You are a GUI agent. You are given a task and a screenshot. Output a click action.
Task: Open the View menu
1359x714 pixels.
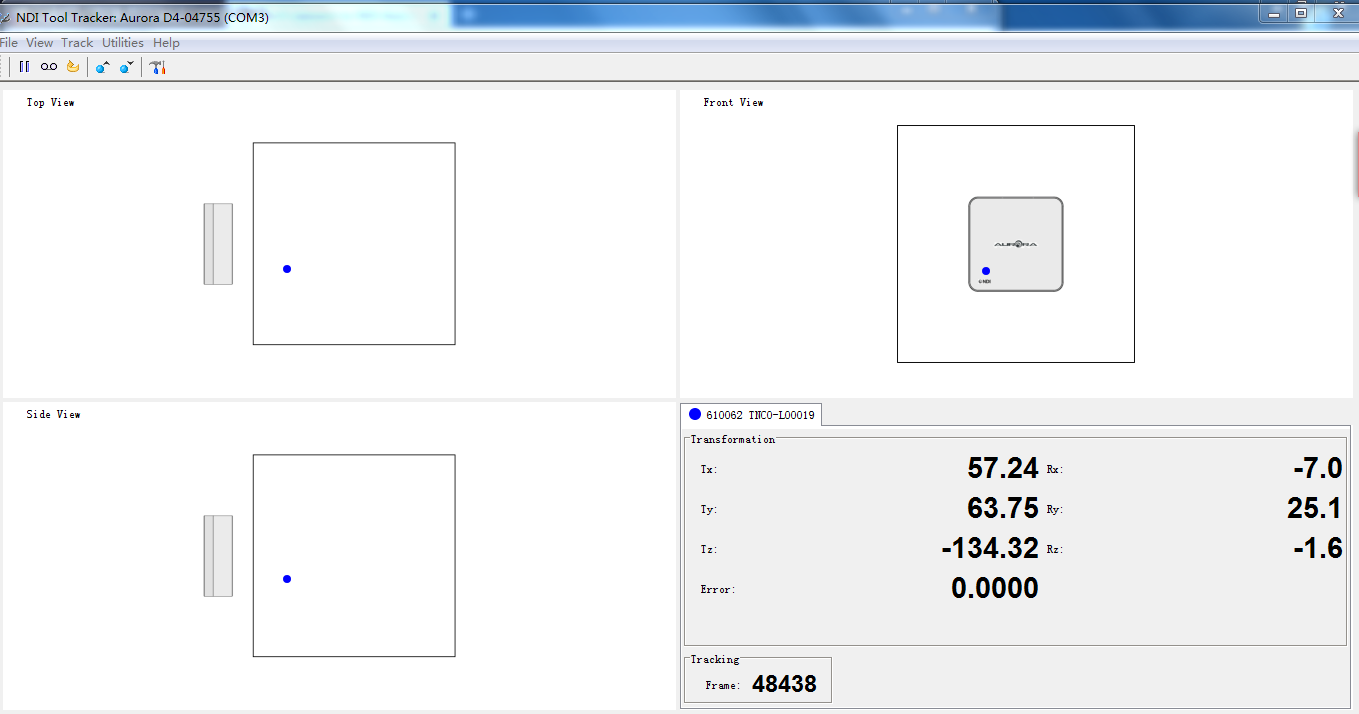point(39,42)
